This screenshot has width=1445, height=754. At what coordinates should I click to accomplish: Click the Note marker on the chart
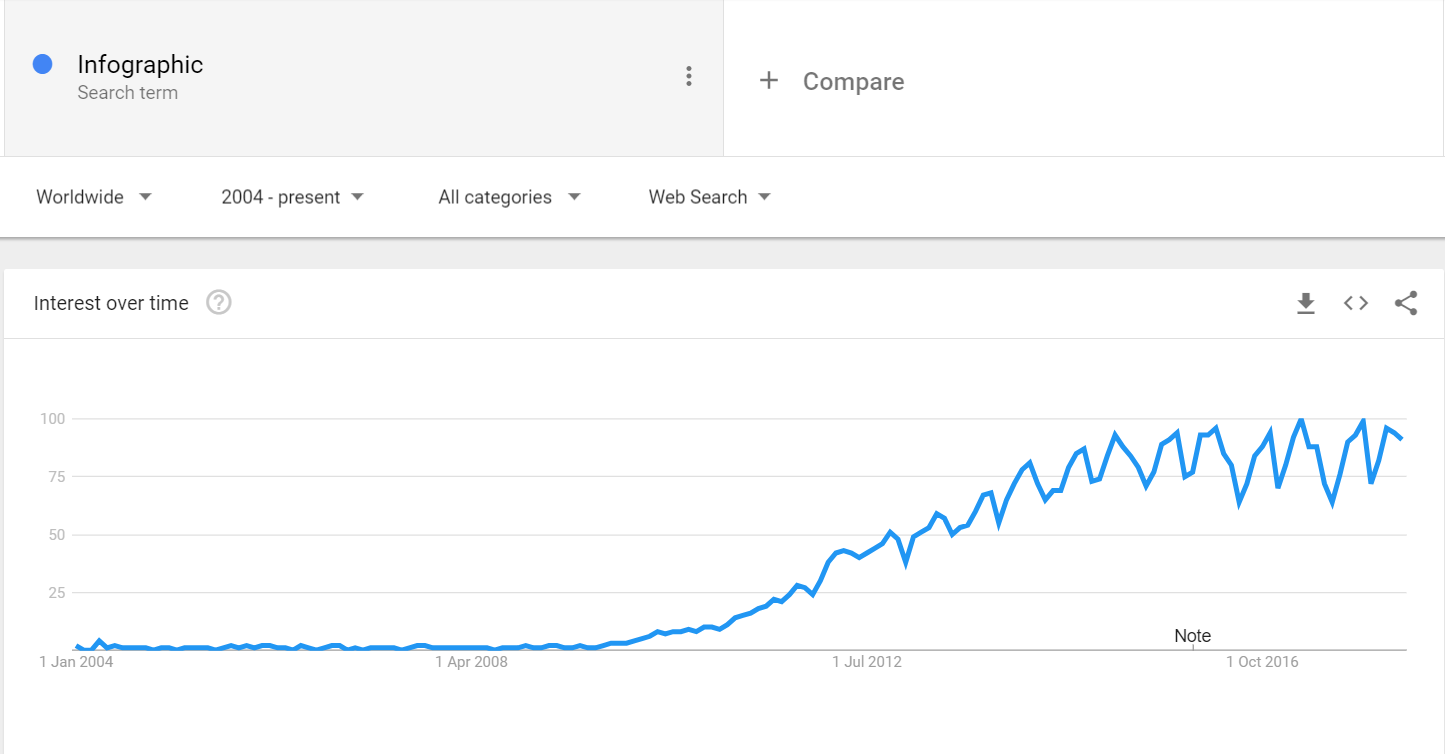click(1192, 636)
